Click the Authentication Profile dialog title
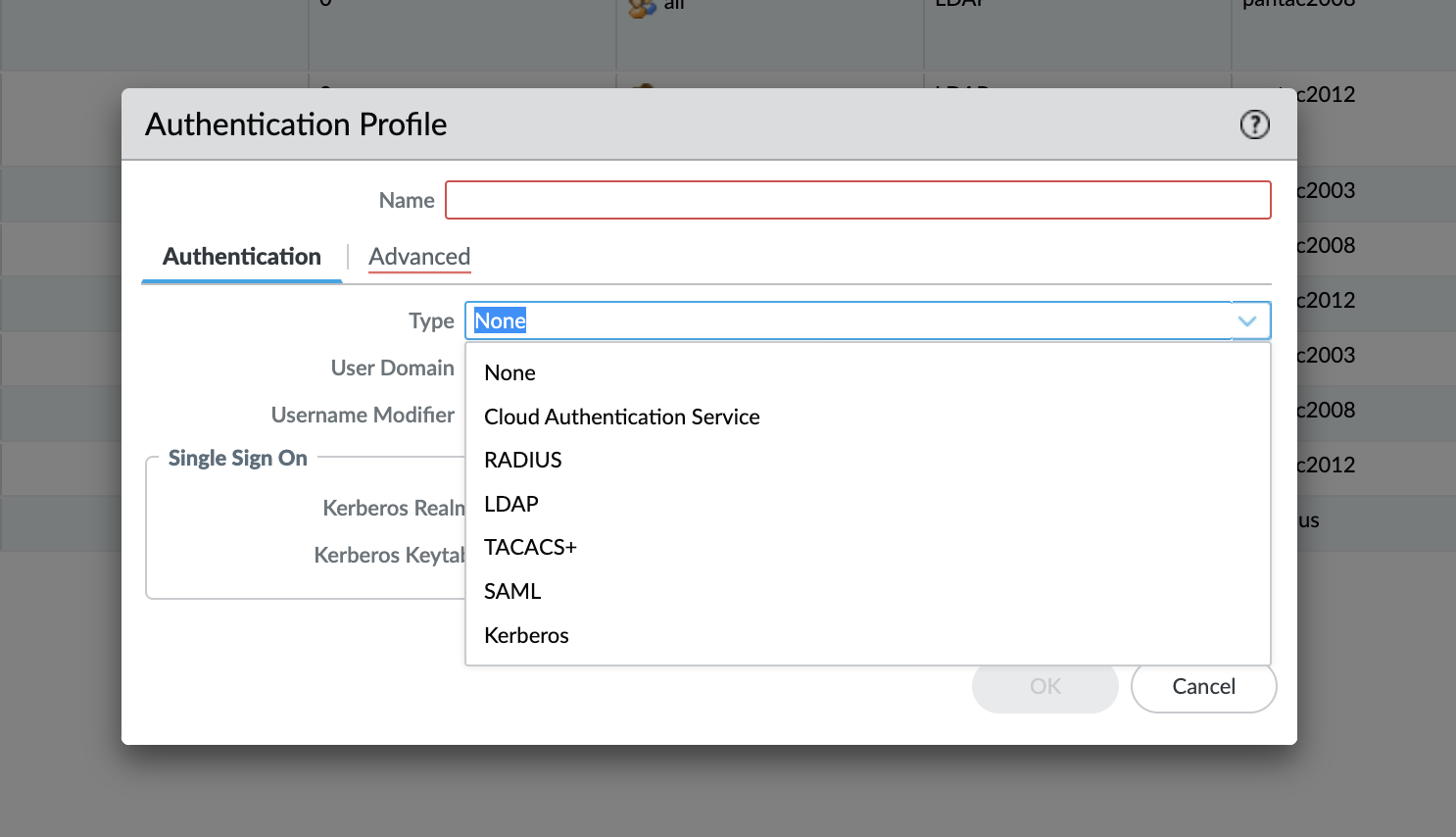Image resolution: width=1456 pixels, height=837 pixels. tap(296, 124)
